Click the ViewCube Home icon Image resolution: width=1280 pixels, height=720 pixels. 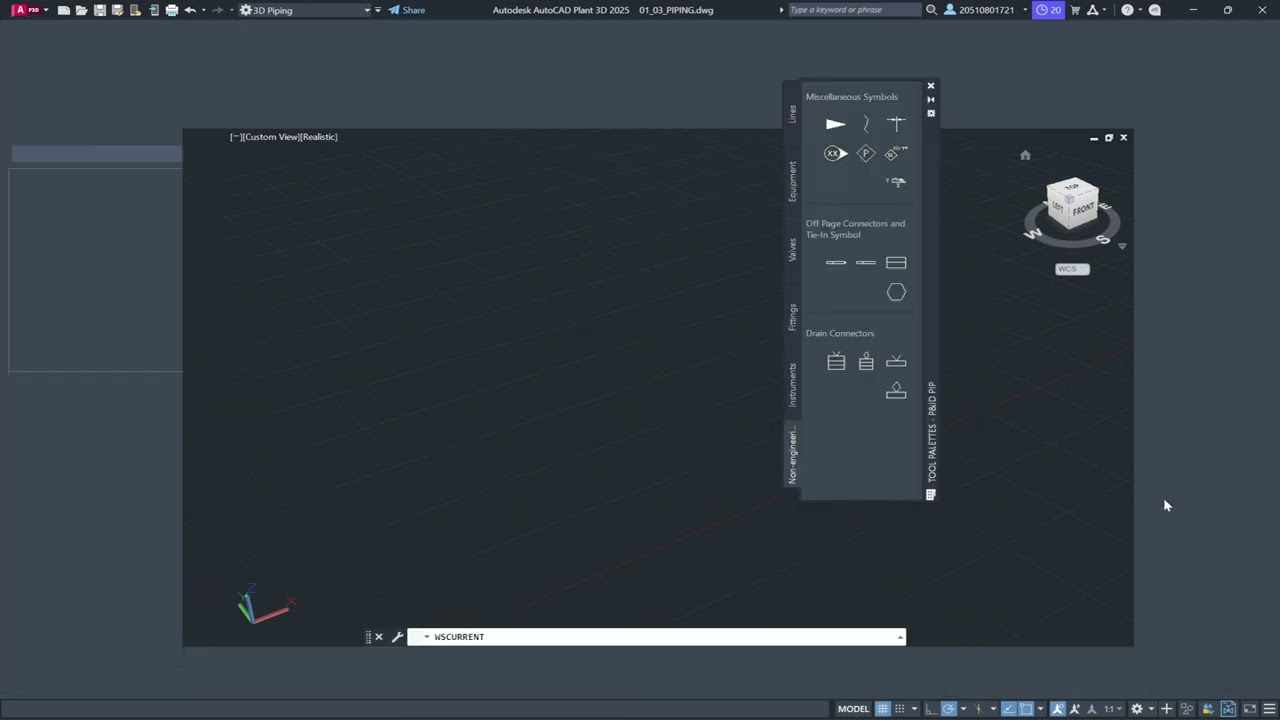[1025, 155]
